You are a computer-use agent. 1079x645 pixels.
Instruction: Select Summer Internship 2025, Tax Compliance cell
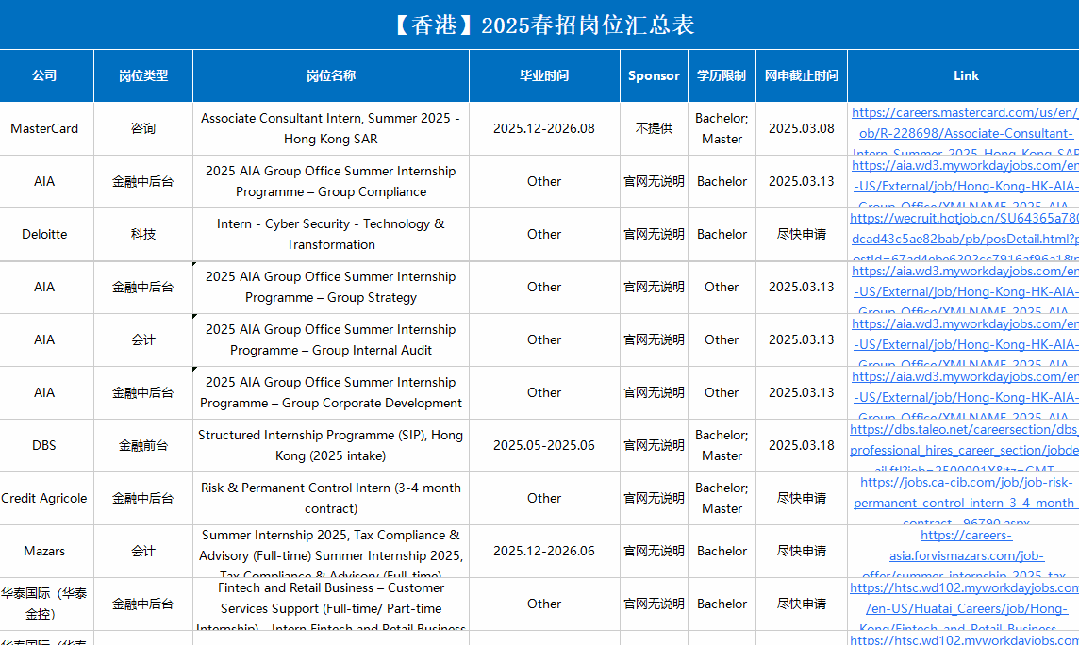tap(331, 551)
